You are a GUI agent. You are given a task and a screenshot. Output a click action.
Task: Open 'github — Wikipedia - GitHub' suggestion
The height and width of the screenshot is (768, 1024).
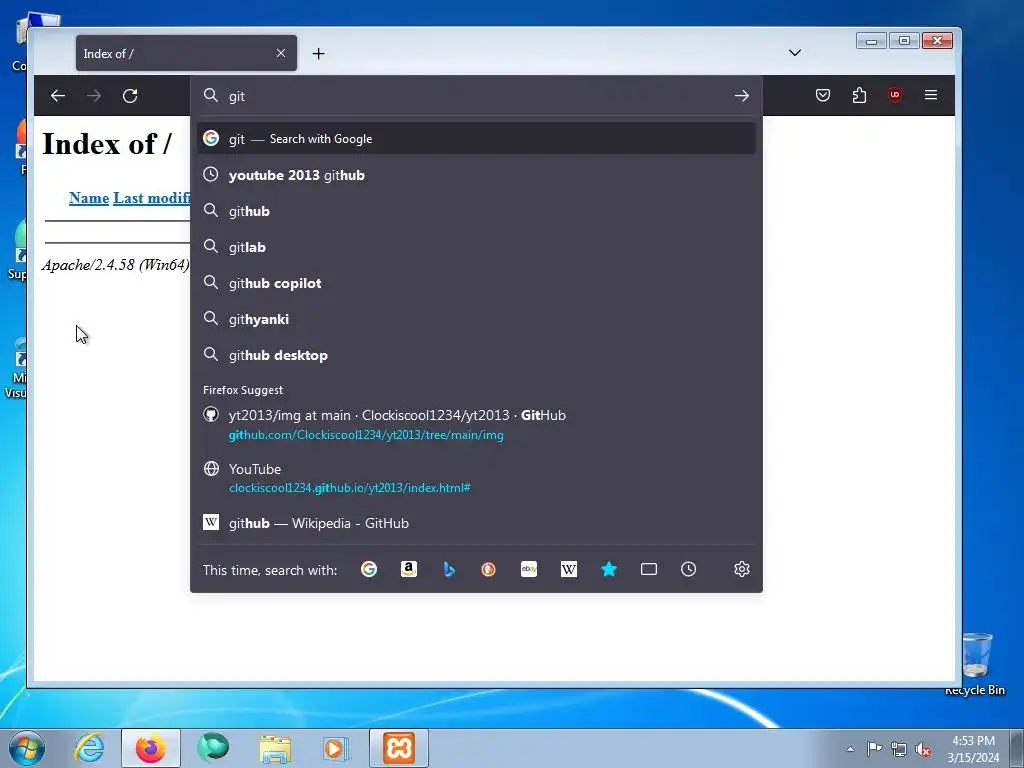476,523
